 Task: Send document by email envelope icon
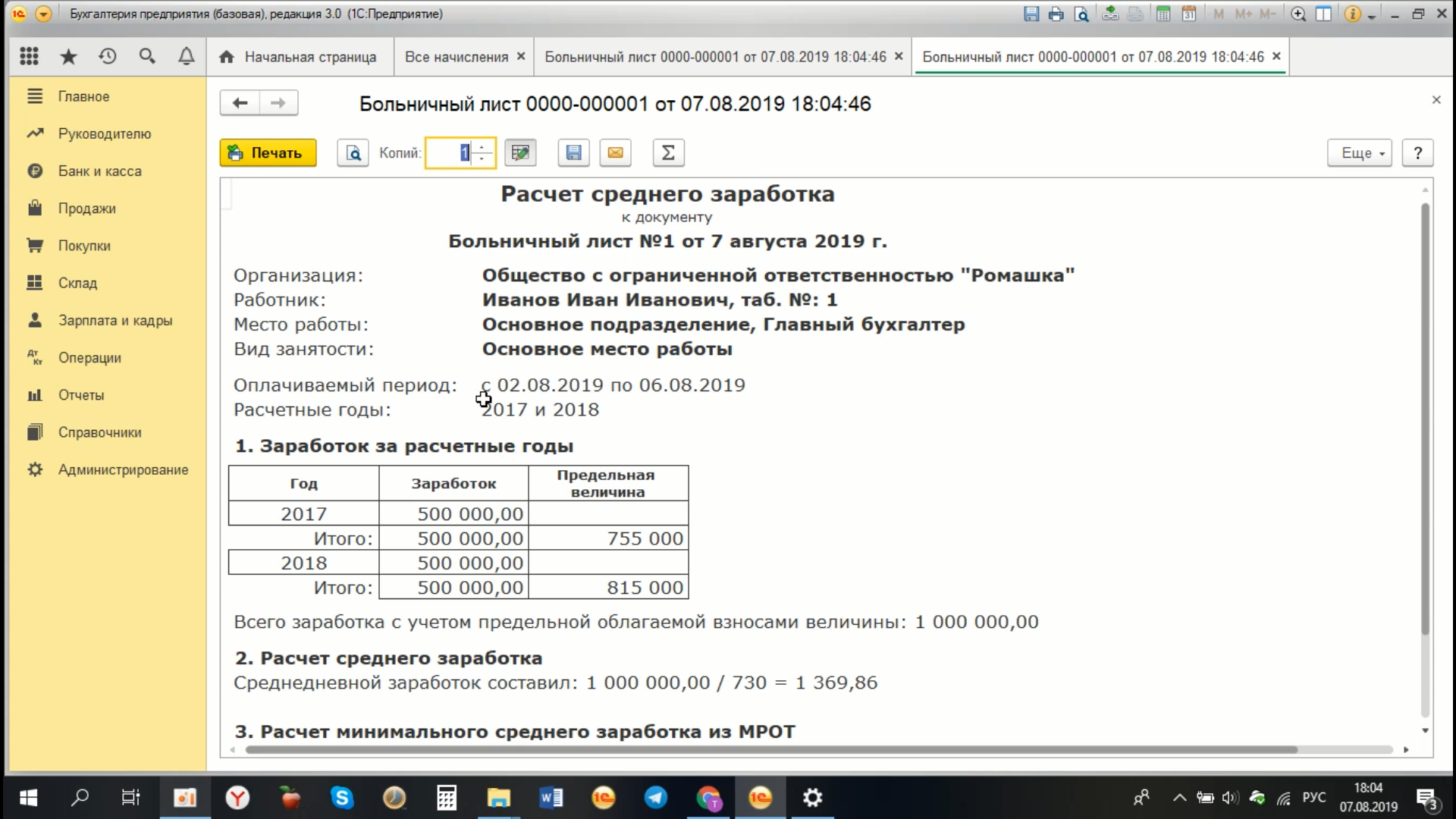(x=616, y=153)
